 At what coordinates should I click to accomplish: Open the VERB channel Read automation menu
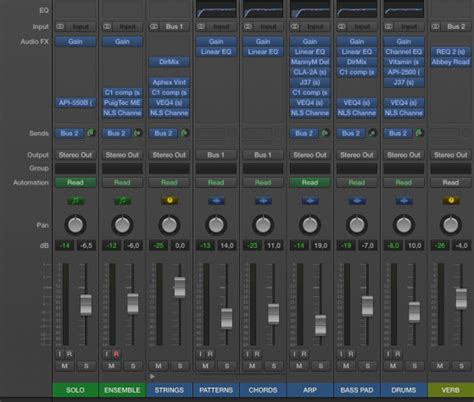(451, 182)
